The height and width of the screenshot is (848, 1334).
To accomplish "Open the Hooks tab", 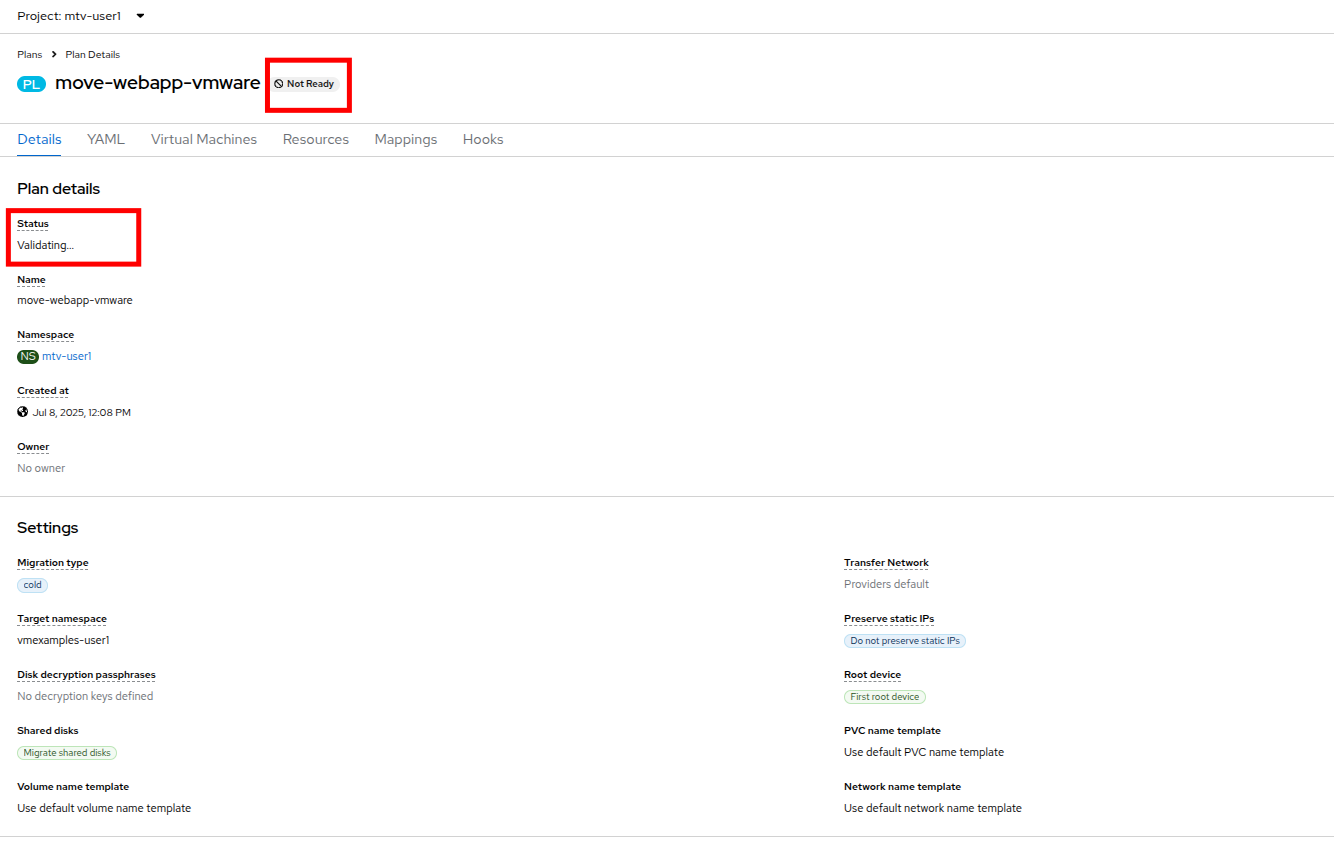I will tap(483, 140).
